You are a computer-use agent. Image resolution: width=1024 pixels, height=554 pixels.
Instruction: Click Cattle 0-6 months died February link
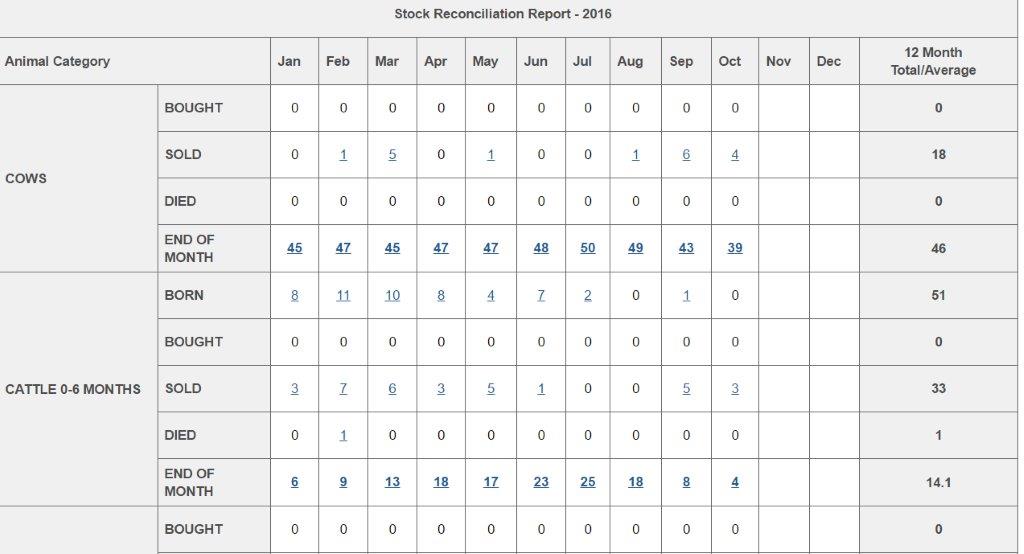tap(343, 436)
